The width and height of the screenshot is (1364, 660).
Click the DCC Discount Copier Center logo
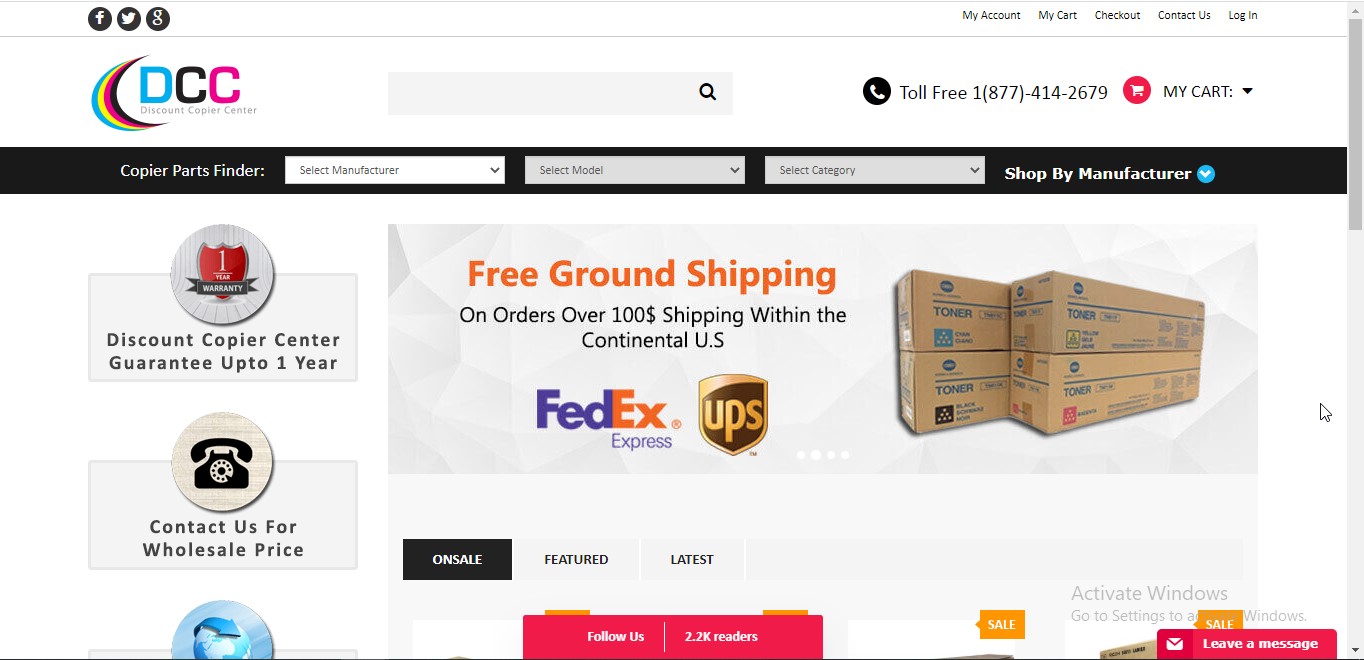click(174, 92)
